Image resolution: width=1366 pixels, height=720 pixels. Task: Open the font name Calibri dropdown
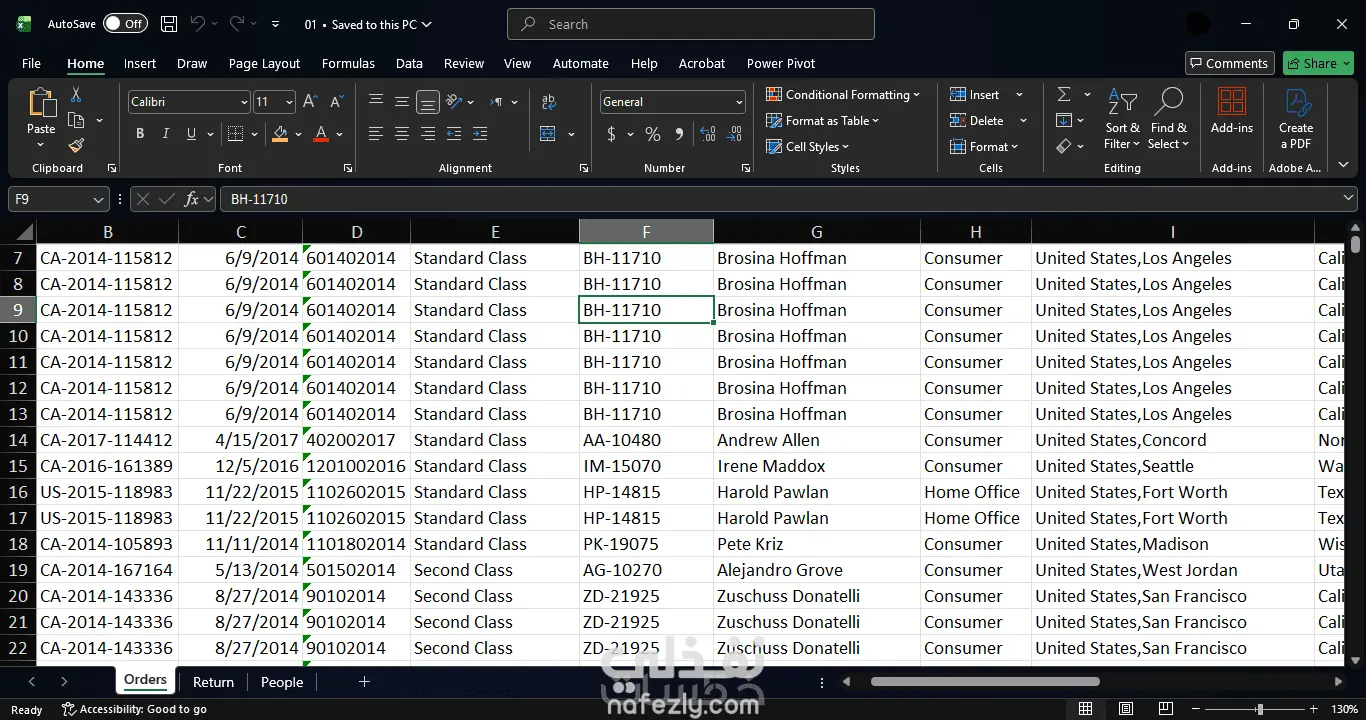(244, 102)
